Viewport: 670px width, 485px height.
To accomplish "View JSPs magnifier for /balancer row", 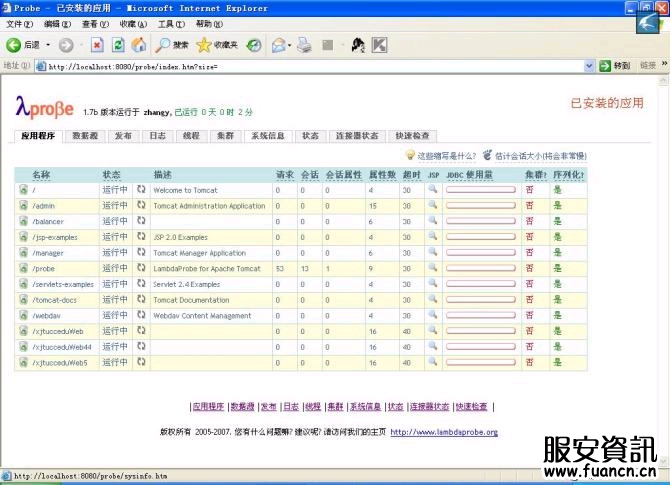I will point(433,220).
